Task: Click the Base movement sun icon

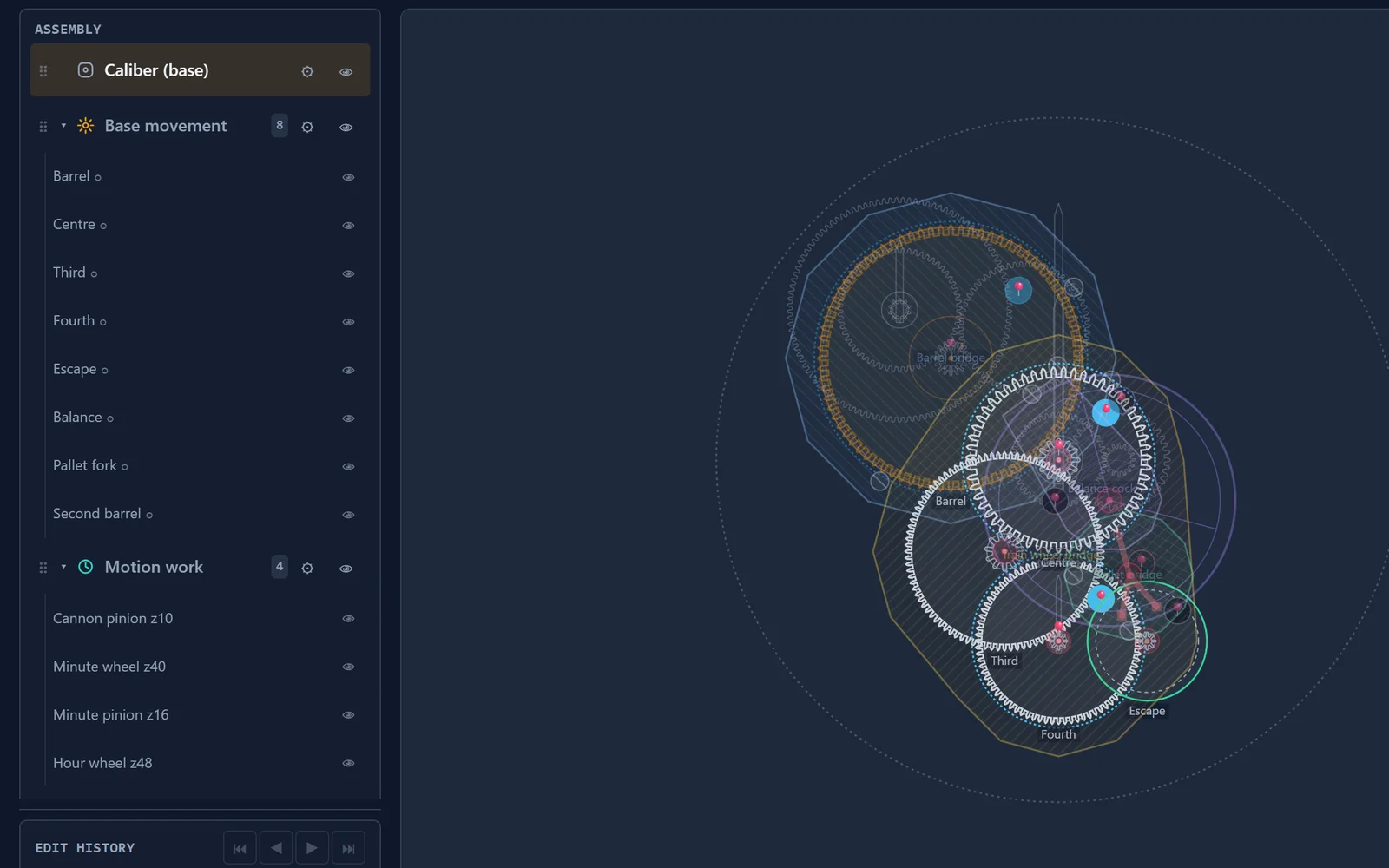Action: click(x=85, y=126)
